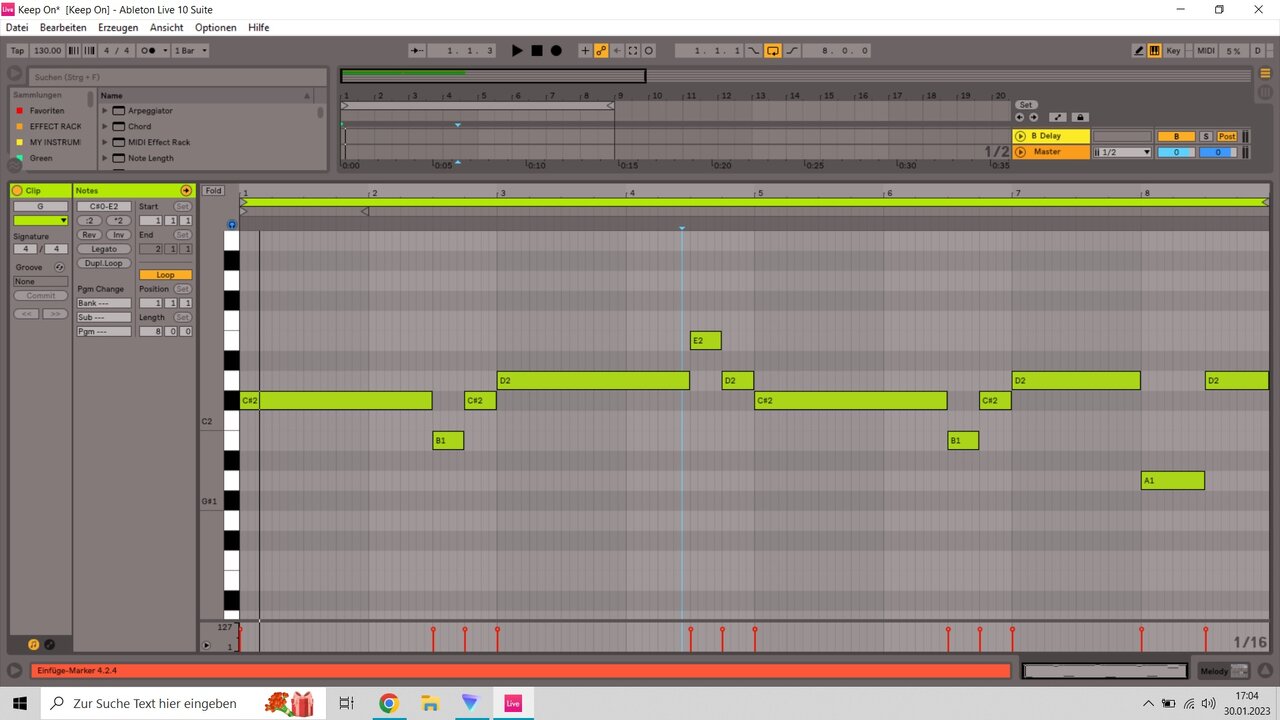Solo the B Delay track
This screenshot has width=1280, height=720.
coord(1206,136)
